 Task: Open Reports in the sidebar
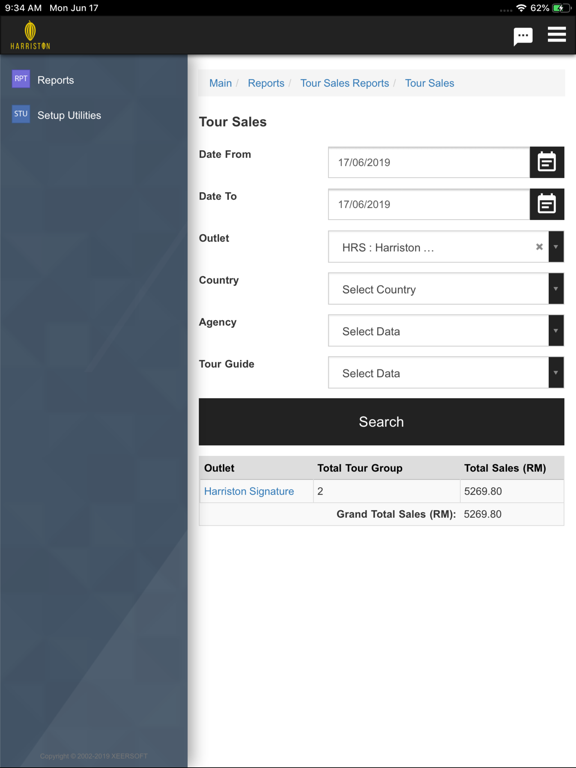(56, 80)
